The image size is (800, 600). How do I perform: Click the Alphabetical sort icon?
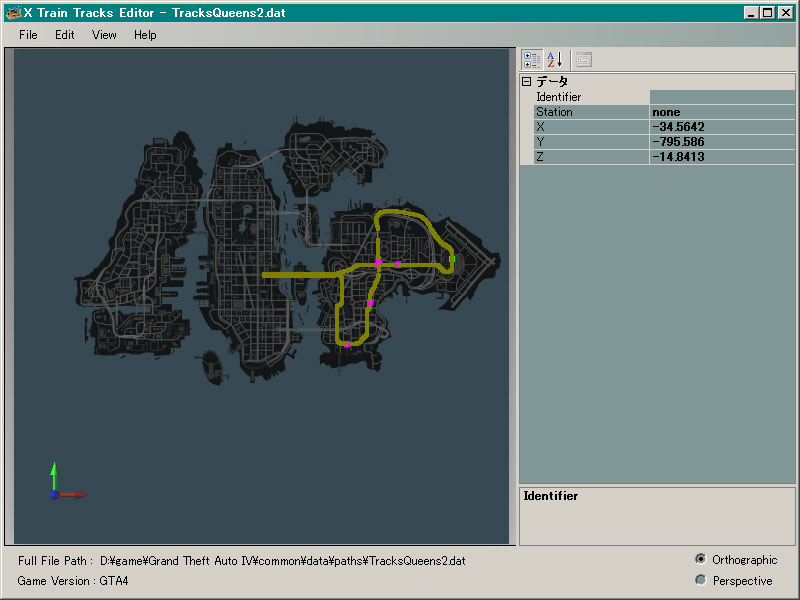[555, 60]
